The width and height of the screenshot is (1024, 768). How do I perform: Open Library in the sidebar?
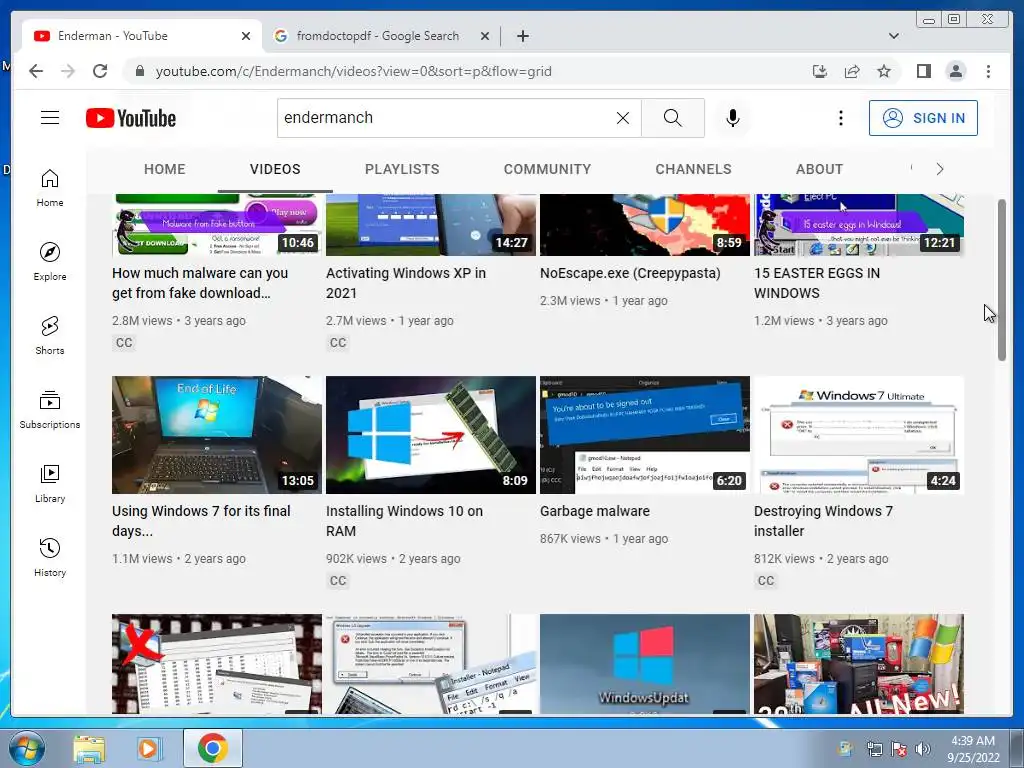pos(50,483)
